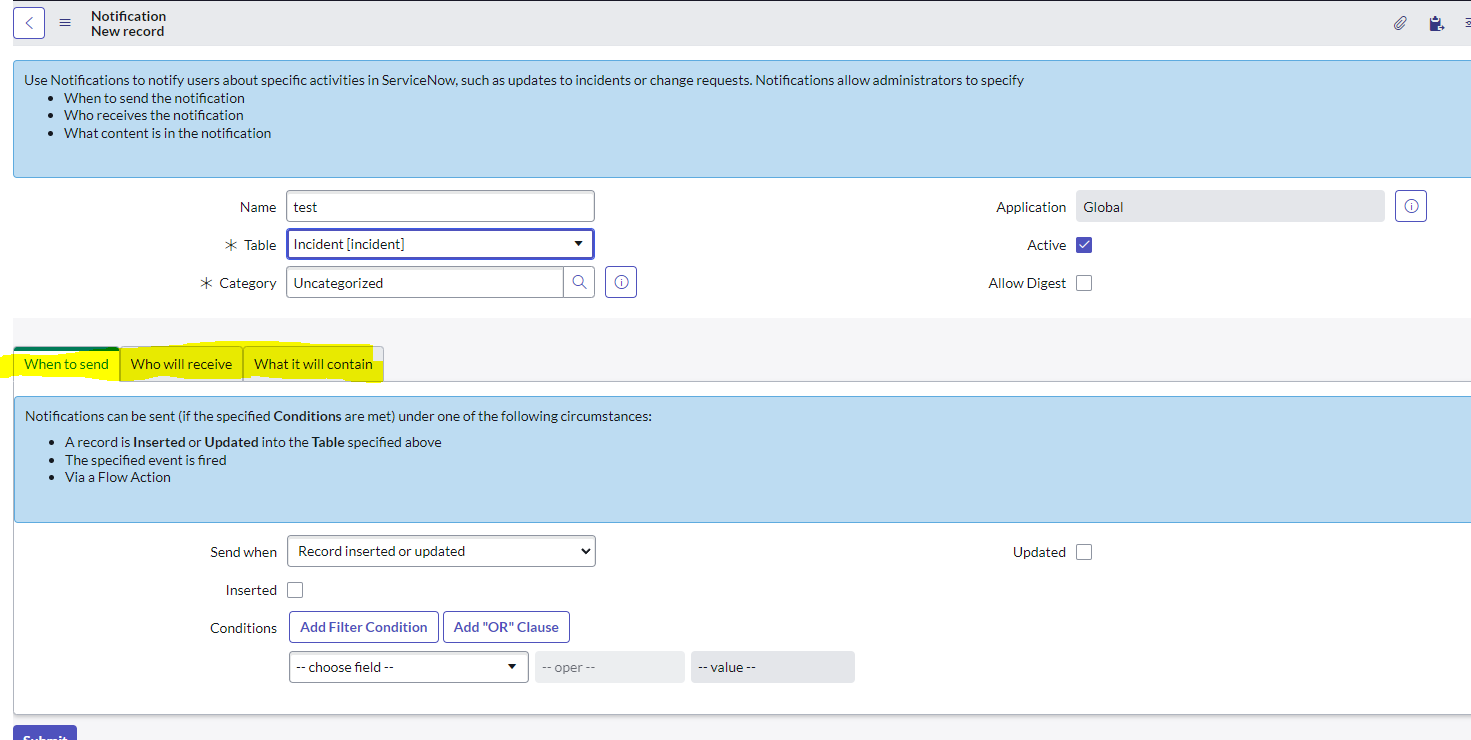Screen dimensions: 1471x740
Task: Click the back arrow button
Action: [x=29, y=23]
